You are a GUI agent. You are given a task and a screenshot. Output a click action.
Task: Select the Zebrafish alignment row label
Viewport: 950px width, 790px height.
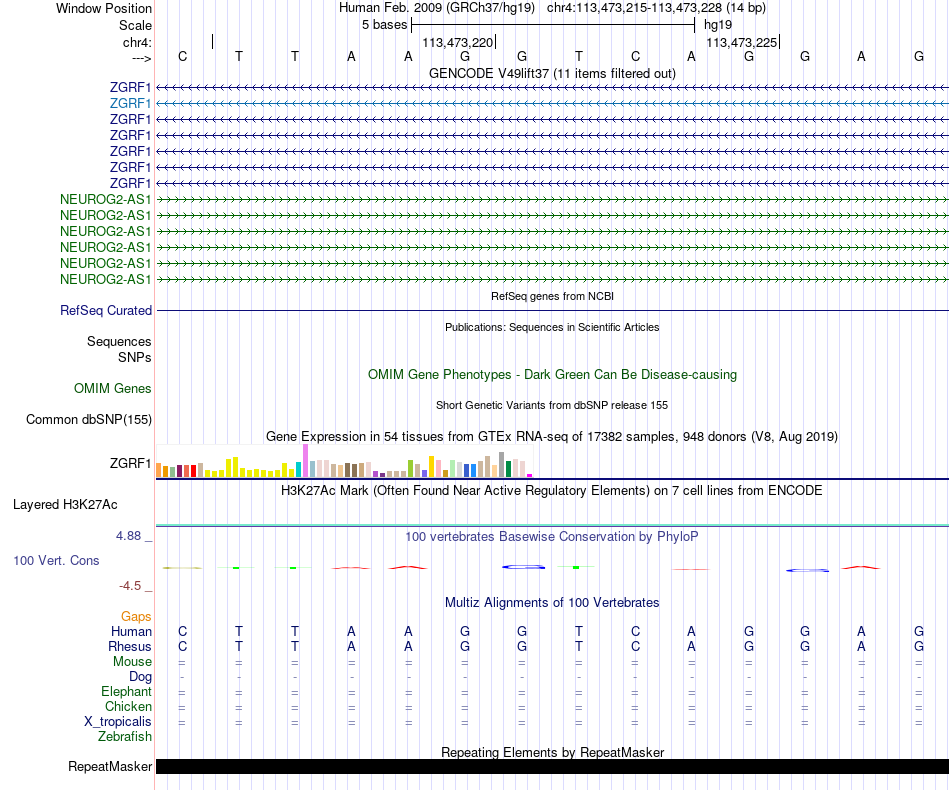[125, 737]
